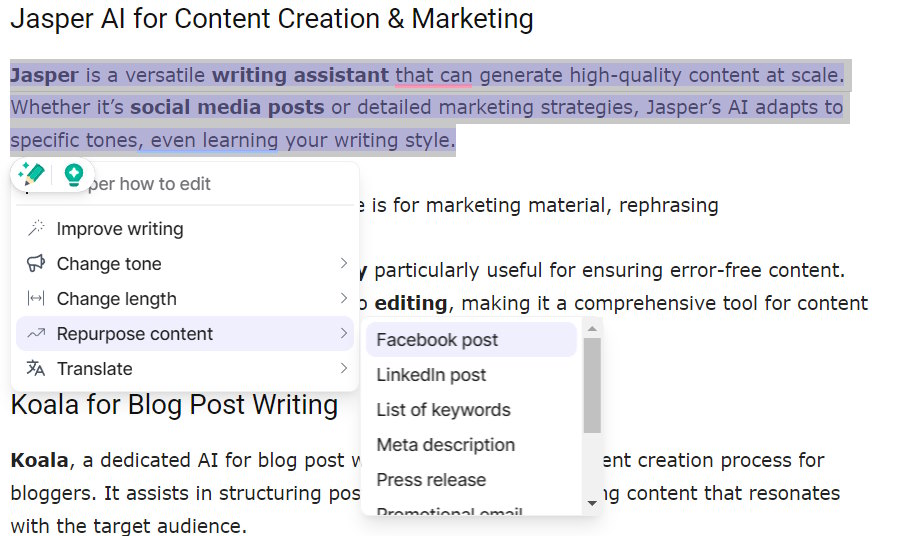Click the trend arrow icon beside Repurpose content

click(x=36, y=333)
